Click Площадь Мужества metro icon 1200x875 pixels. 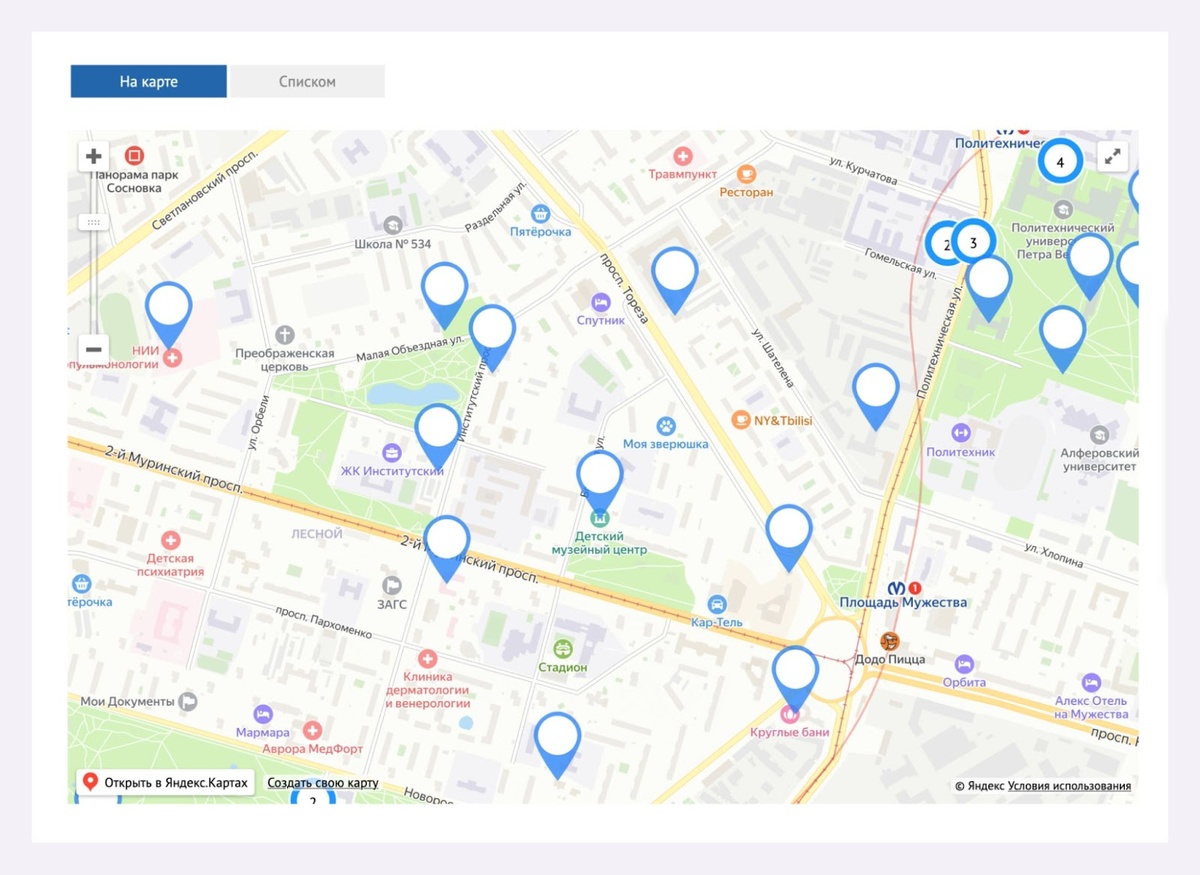[x=897, y=587]
